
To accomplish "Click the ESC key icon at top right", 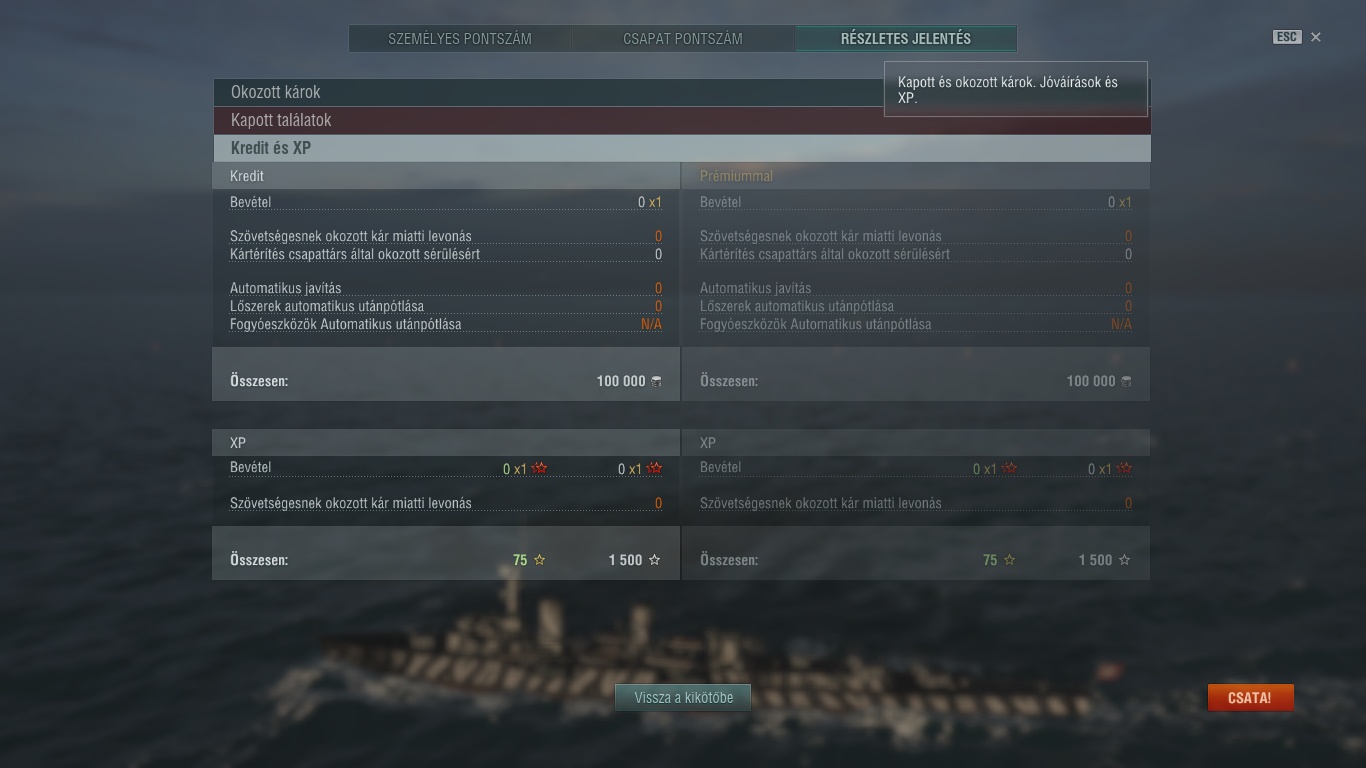I will (x=1287, y=37).
